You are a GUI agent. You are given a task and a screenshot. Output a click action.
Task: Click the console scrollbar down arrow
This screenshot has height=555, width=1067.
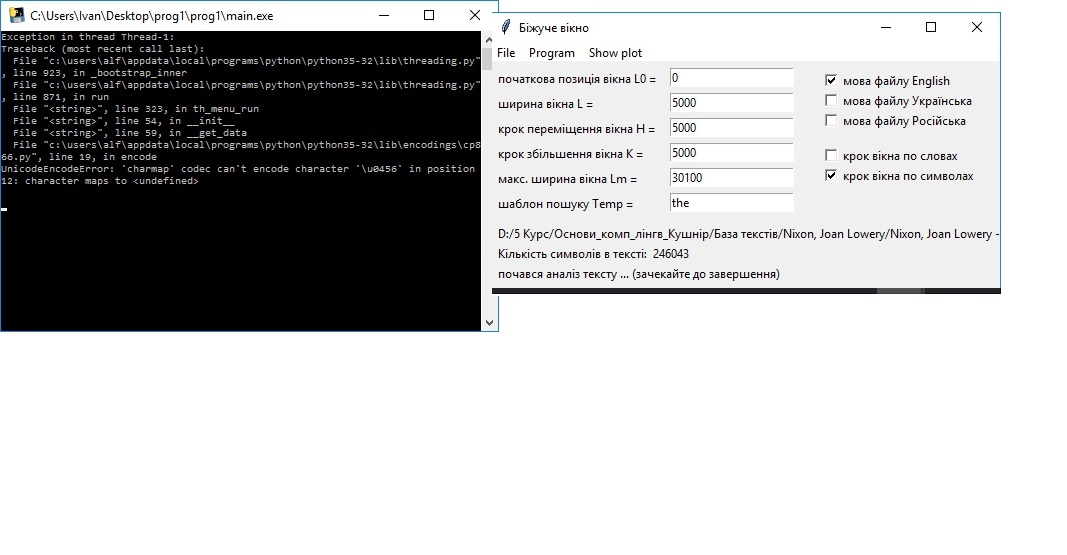point(489,322)
